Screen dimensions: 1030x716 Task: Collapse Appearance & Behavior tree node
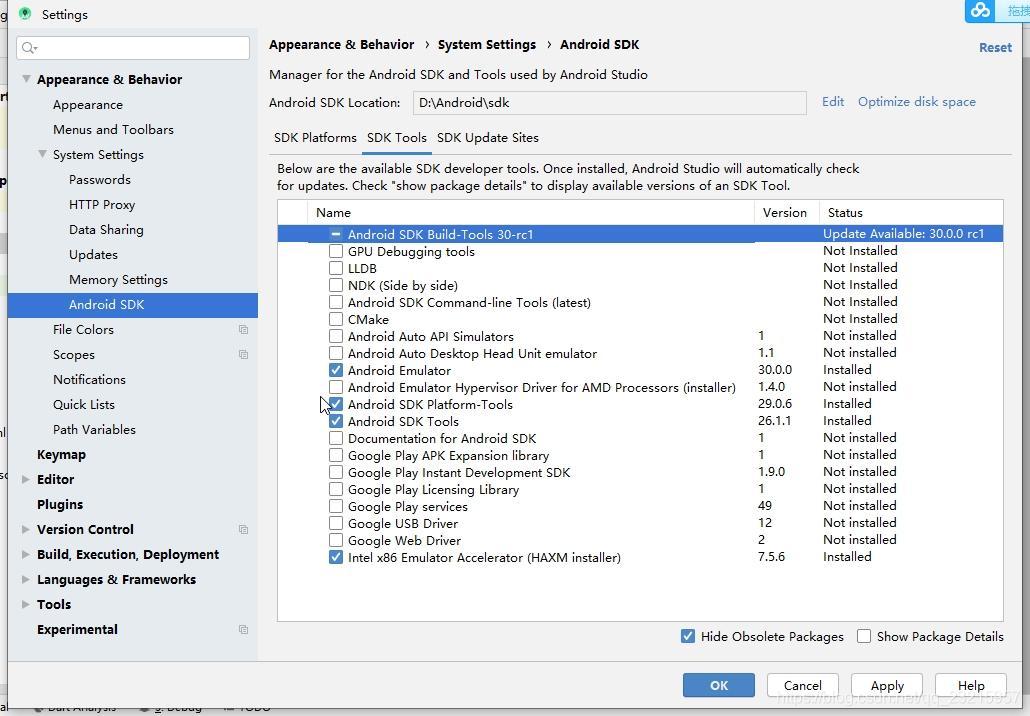26,79
